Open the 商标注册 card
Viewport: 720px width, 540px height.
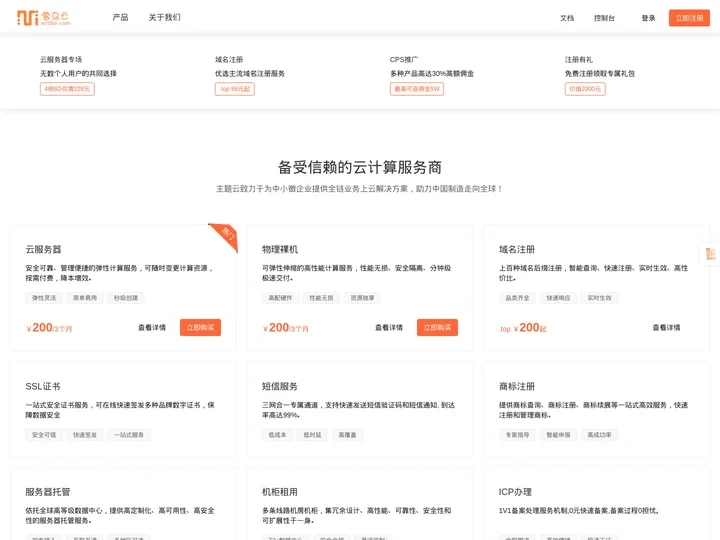pos(596,409)
